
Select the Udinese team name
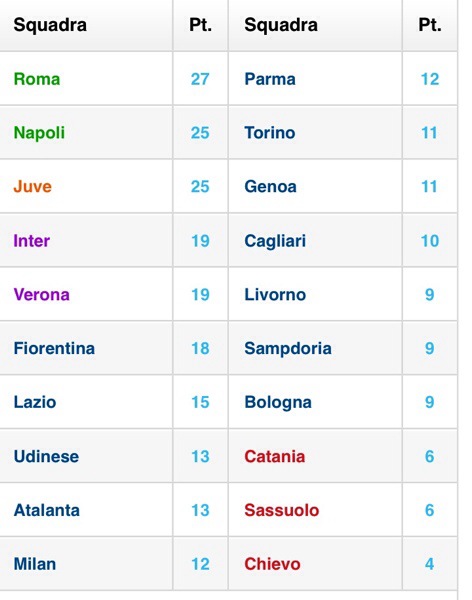pyautogui.click(x=46, y=457)
